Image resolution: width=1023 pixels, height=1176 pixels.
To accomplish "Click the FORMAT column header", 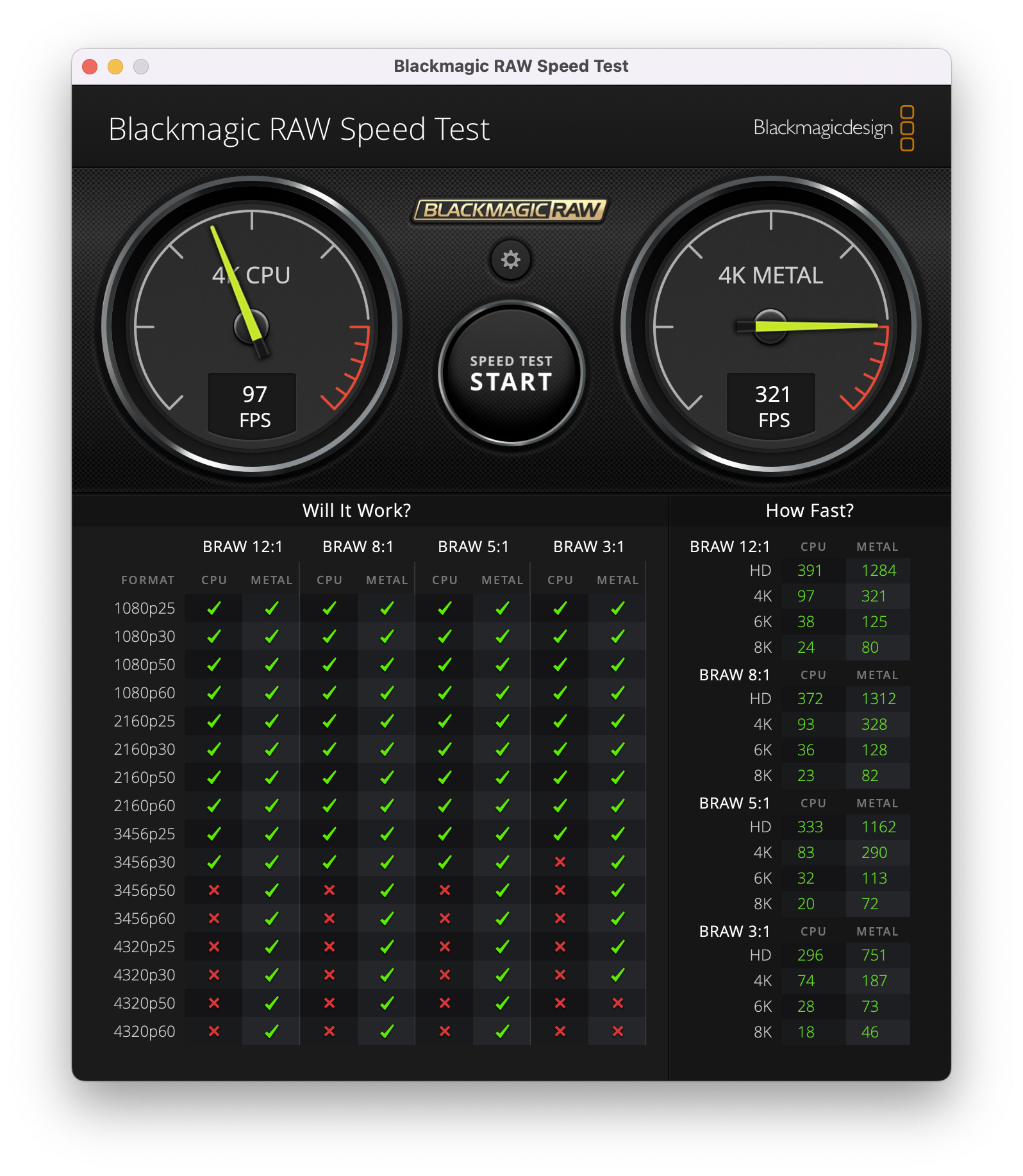I will coord(148,580).
